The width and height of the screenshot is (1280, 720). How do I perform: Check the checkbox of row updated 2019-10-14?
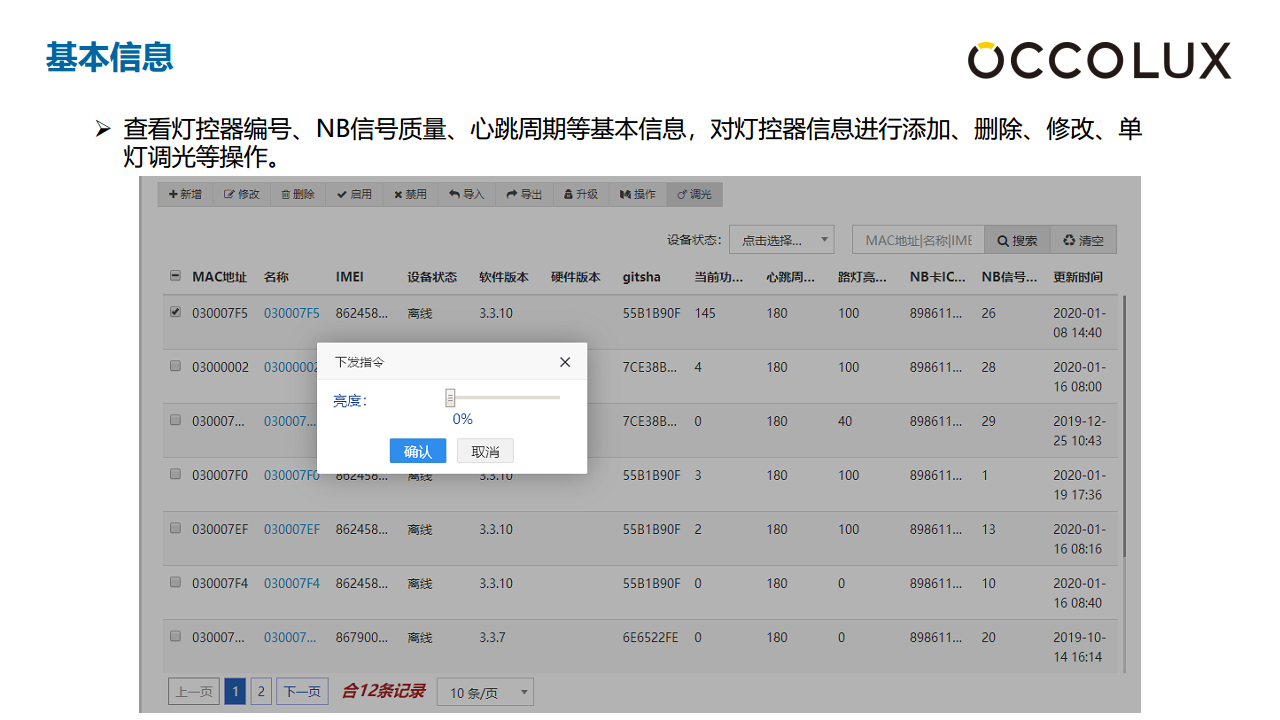pos(175,636)
